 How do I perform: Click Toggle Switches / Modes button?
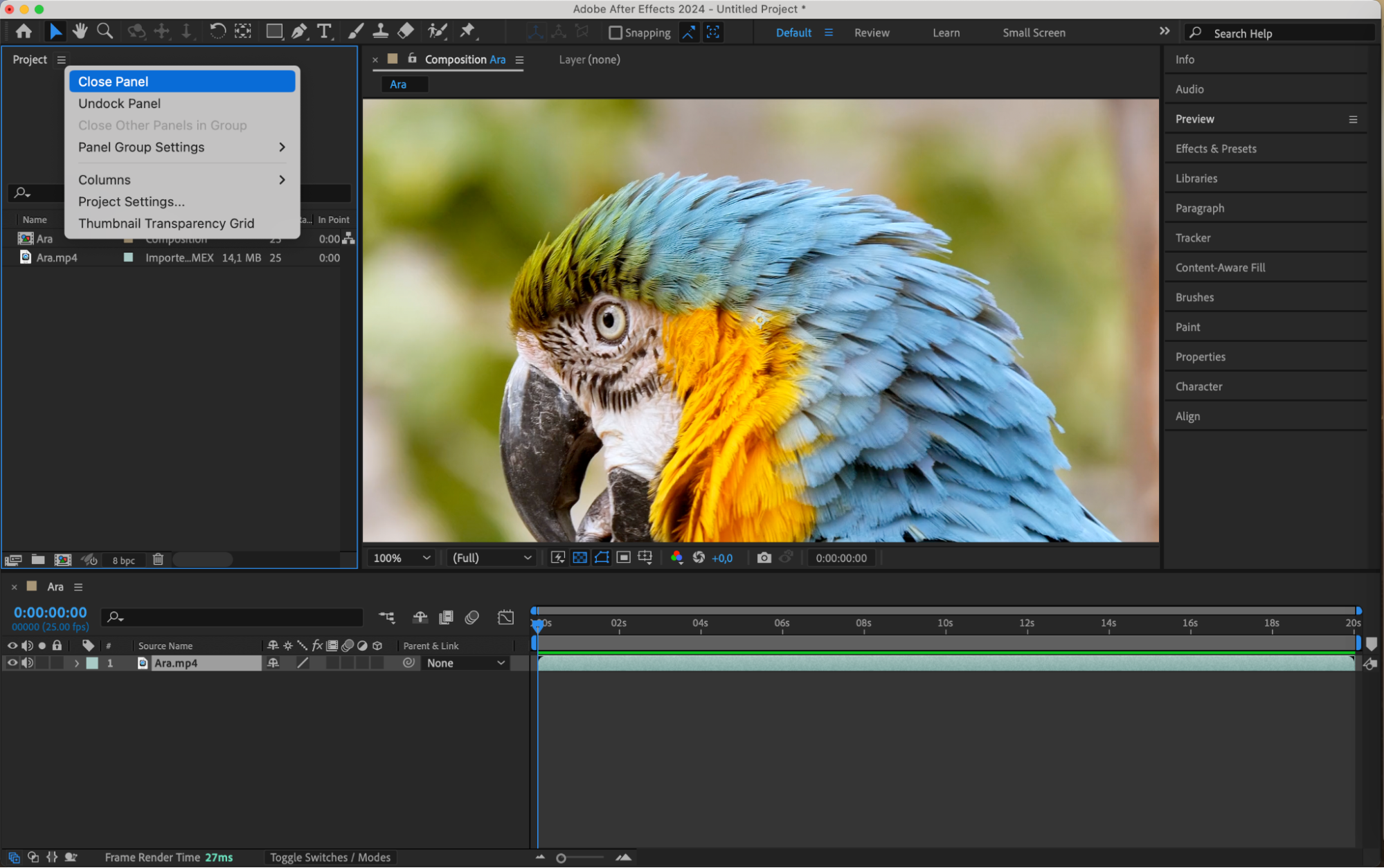[330, 858]
